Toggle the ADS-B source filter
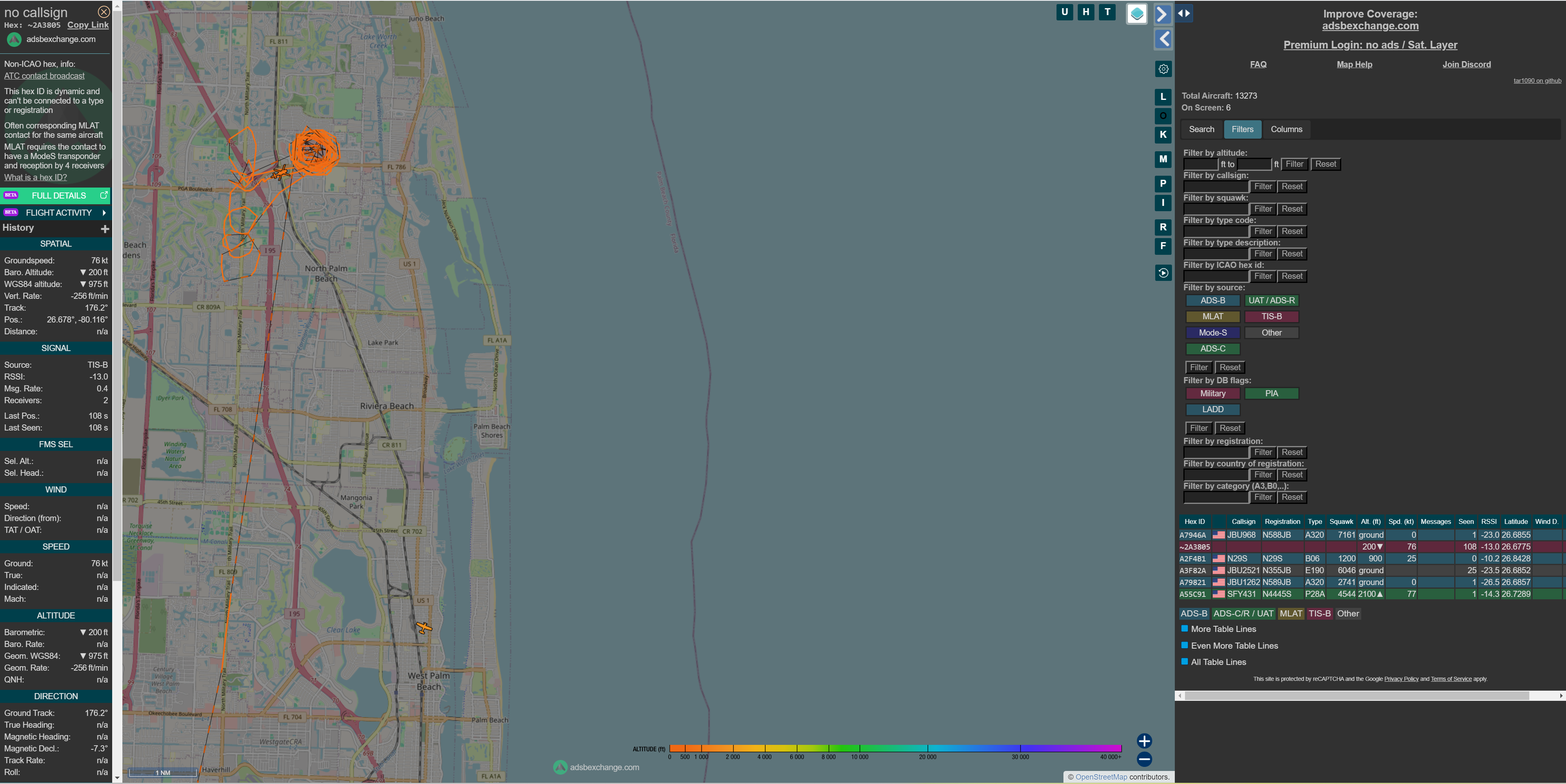1566x784 pixels. click(1212, 300)
